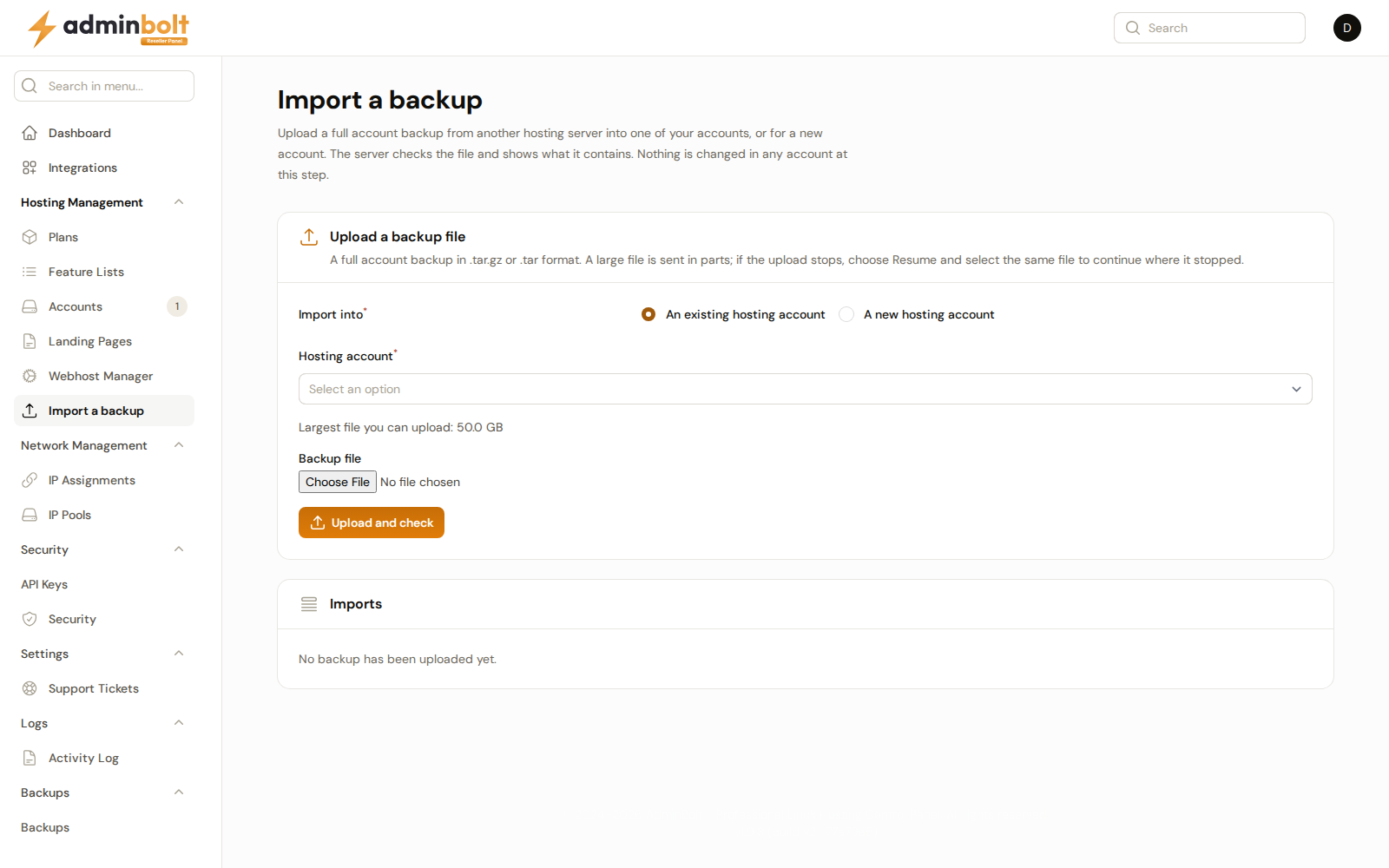Image resolution: width=1389 pixels, height=868 pixels.
Task: Click the Plans cube icon
Action: (x=30, y=237)
